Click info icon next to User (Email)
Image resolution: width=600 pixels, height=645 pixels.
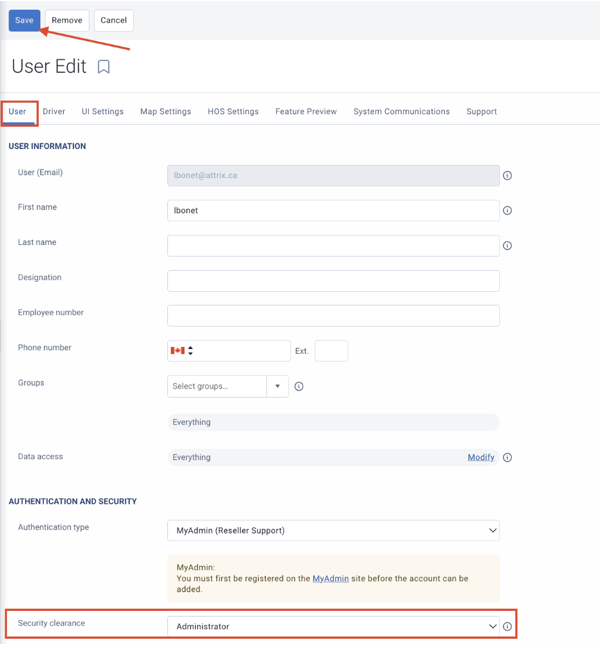point(507,176)
